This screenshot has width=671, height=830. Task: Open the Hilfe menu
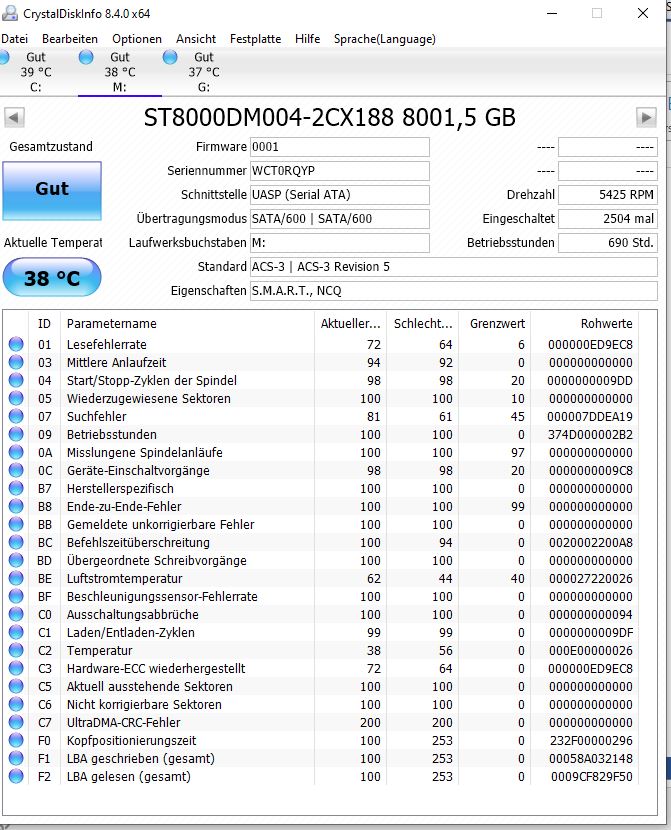307,39
